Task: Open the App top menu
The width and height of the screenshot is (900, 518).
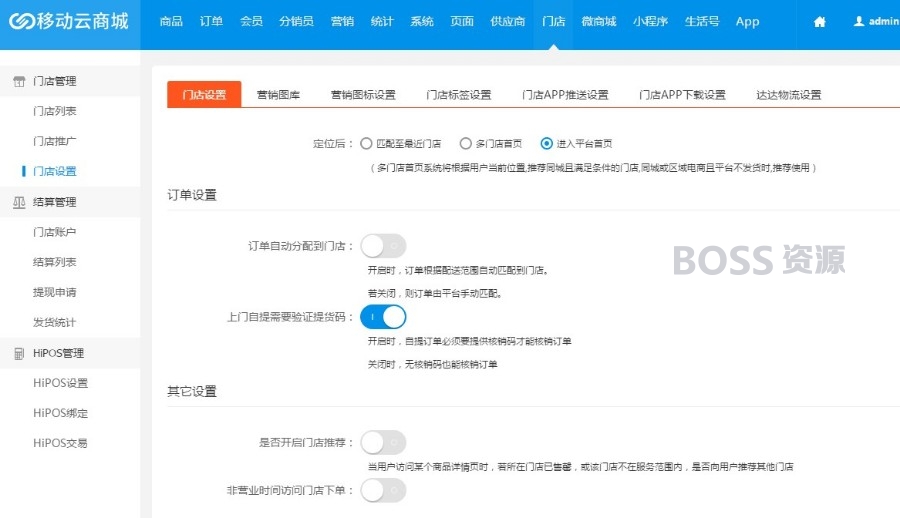Action: [747, 21]
